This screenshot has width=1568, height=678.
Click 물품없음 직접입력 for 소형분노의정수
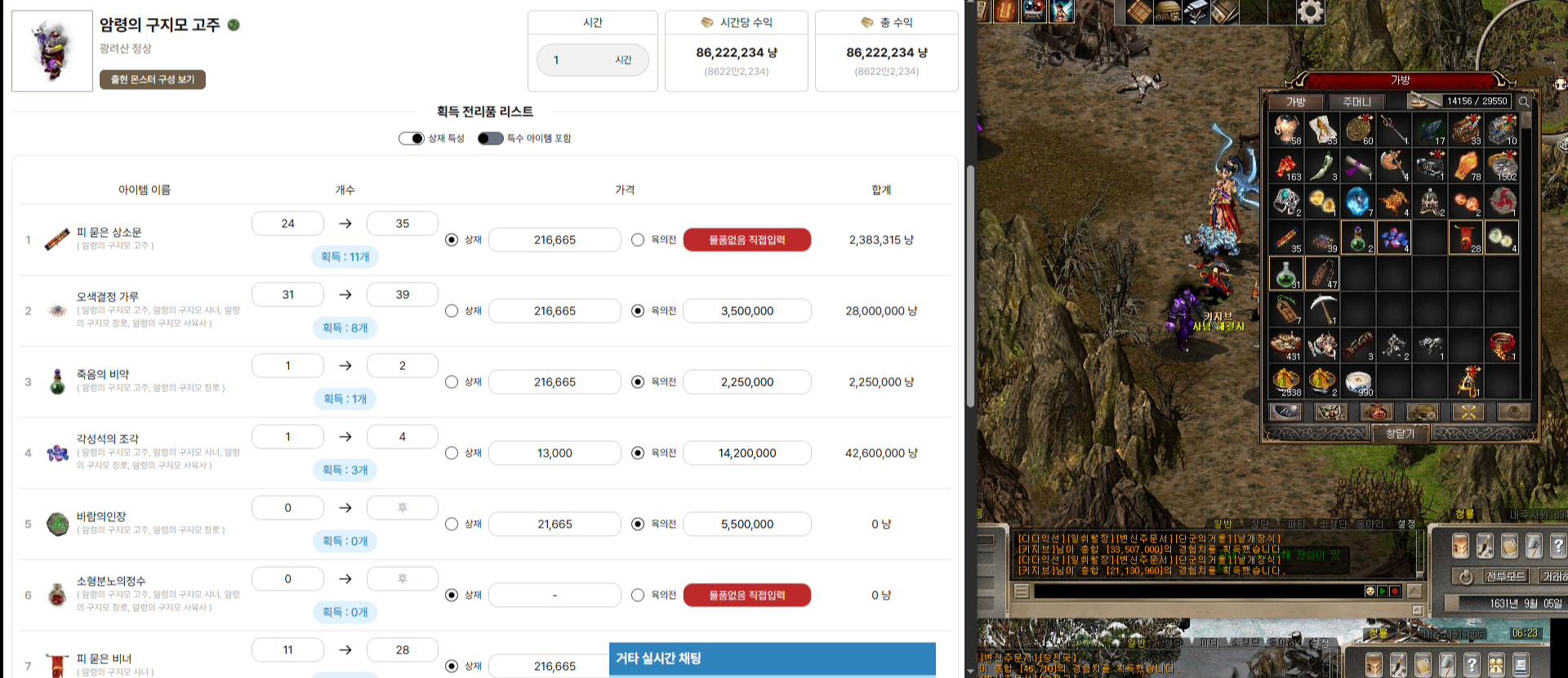[747, 595]
